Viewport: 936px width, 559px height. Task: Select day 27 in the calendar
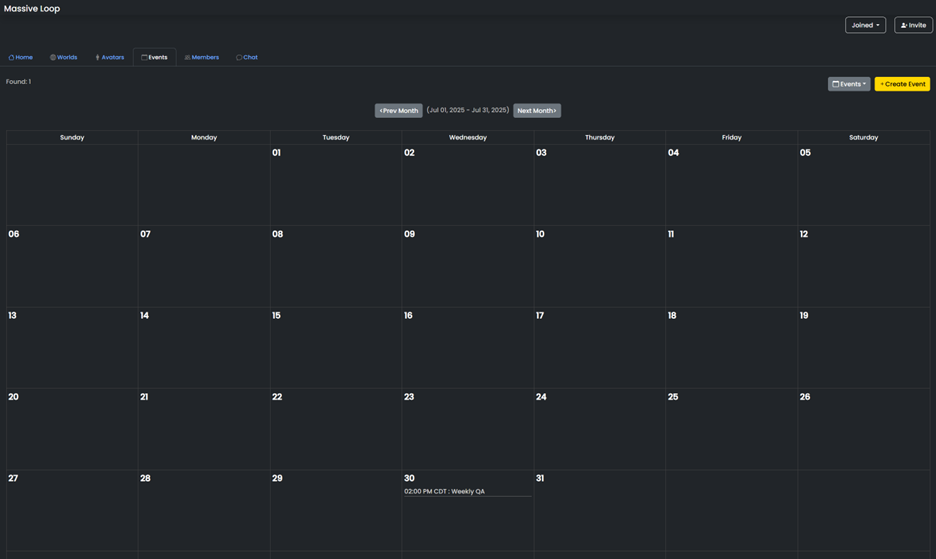tap(72, 511)
